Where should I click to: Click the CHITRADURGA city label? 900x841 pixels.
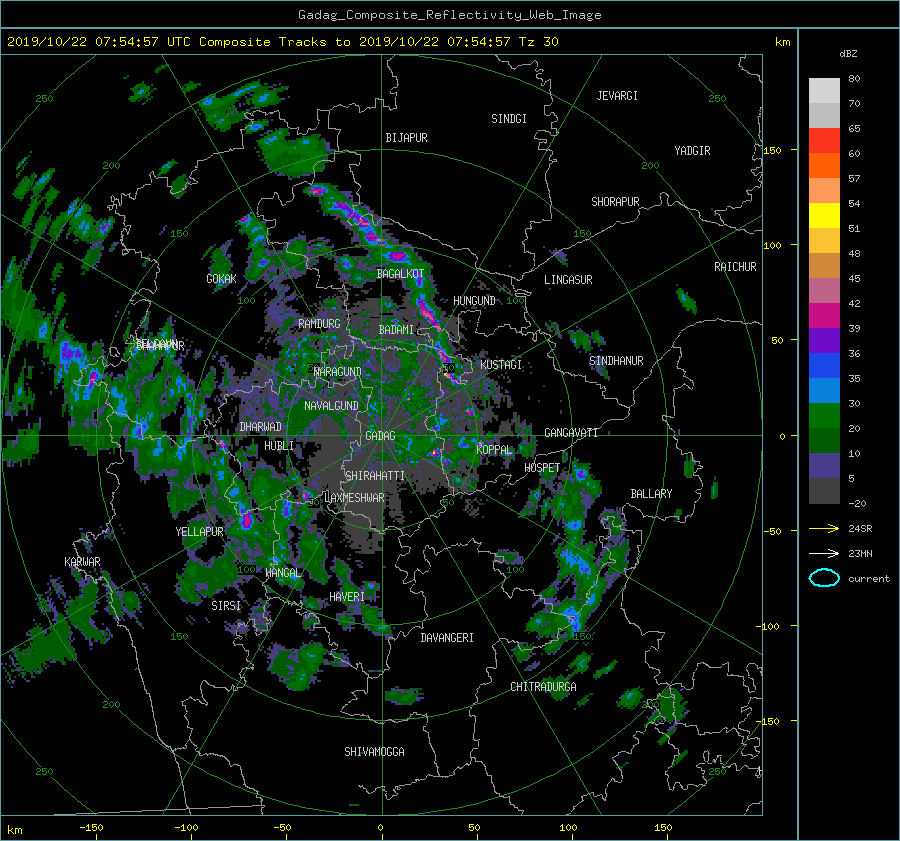[x=544, y=687]
